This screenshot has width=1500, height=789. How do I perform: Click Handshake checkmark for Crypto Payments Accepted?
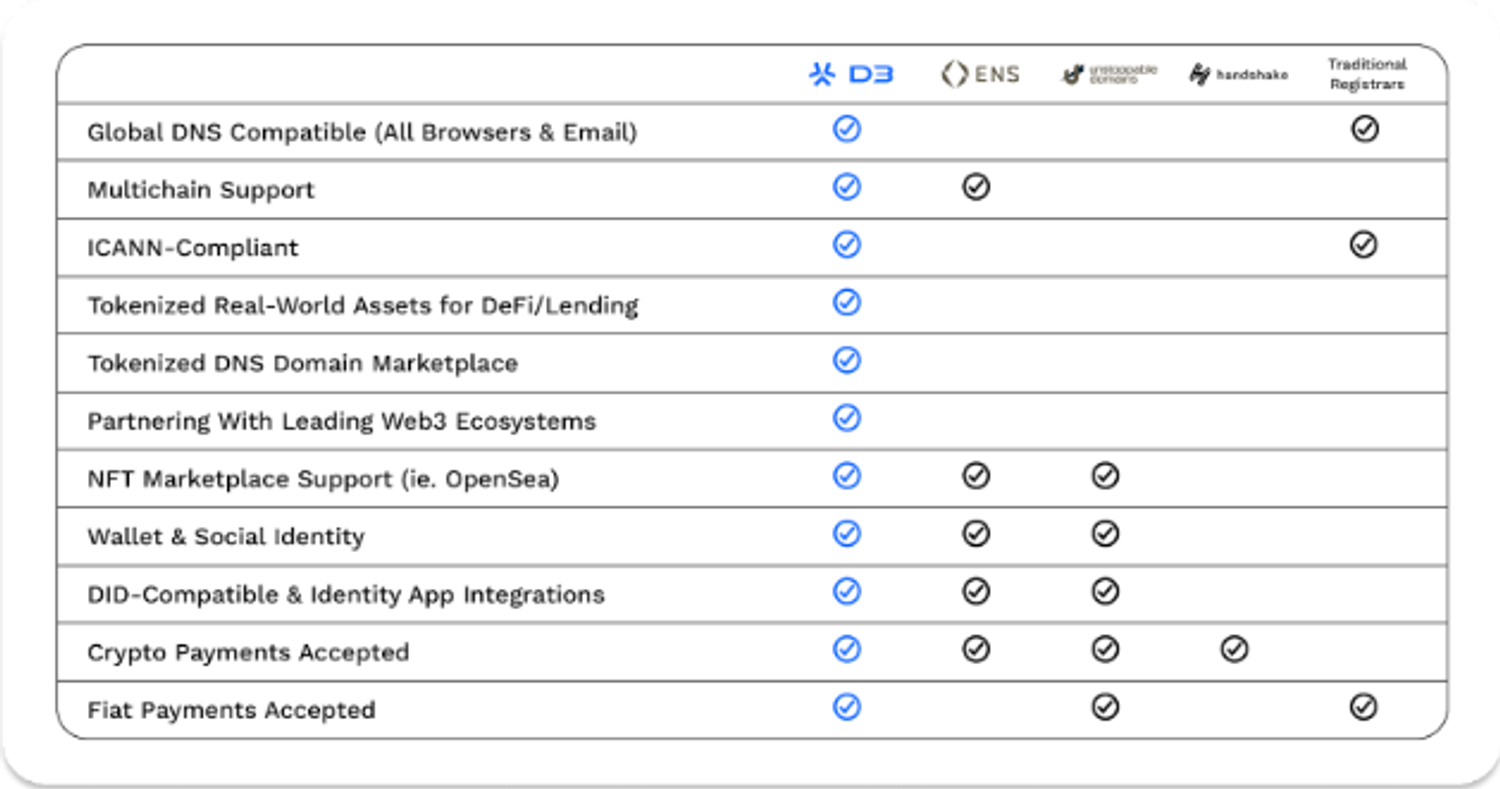1234,650
